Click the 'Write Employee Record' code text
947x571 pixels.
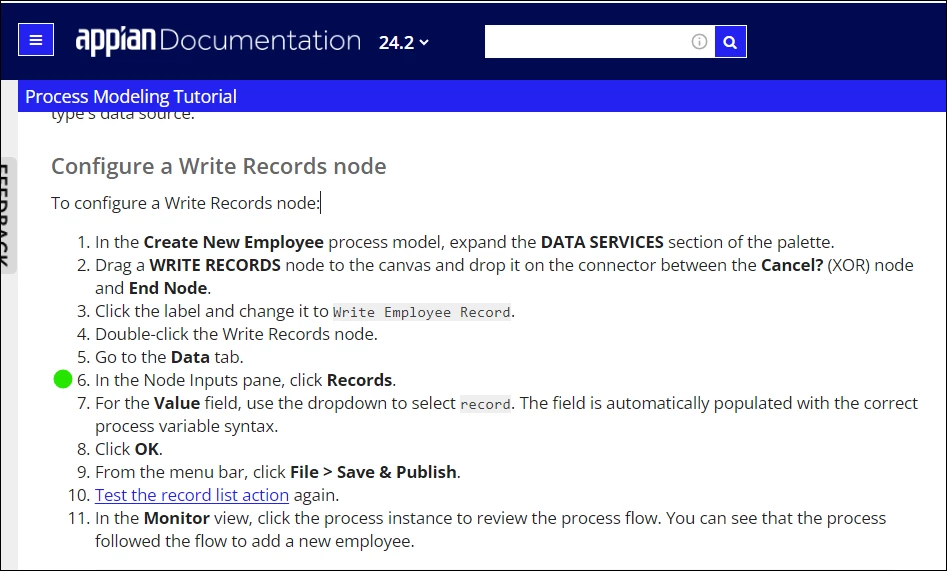[x=422, y=312]
